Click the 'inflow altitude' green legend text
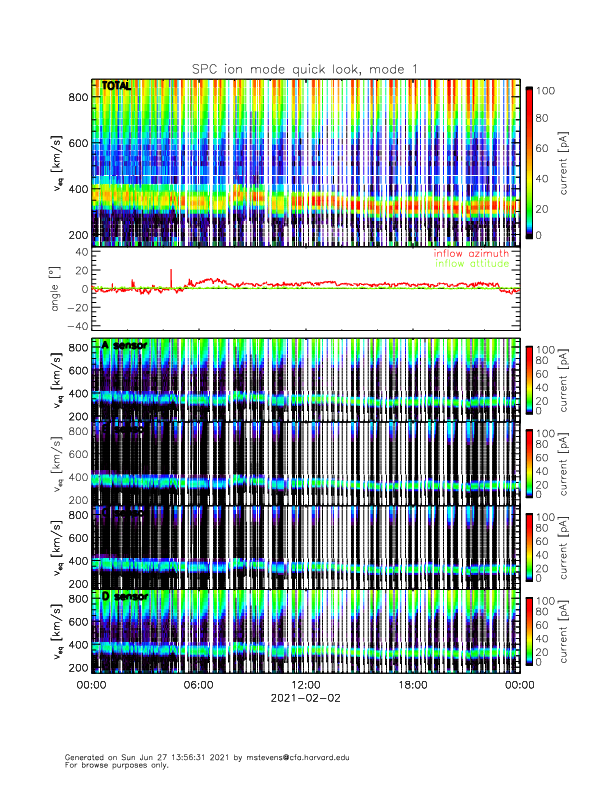The height and width of the screenshot is (792, 612). (x=470, y=264)
